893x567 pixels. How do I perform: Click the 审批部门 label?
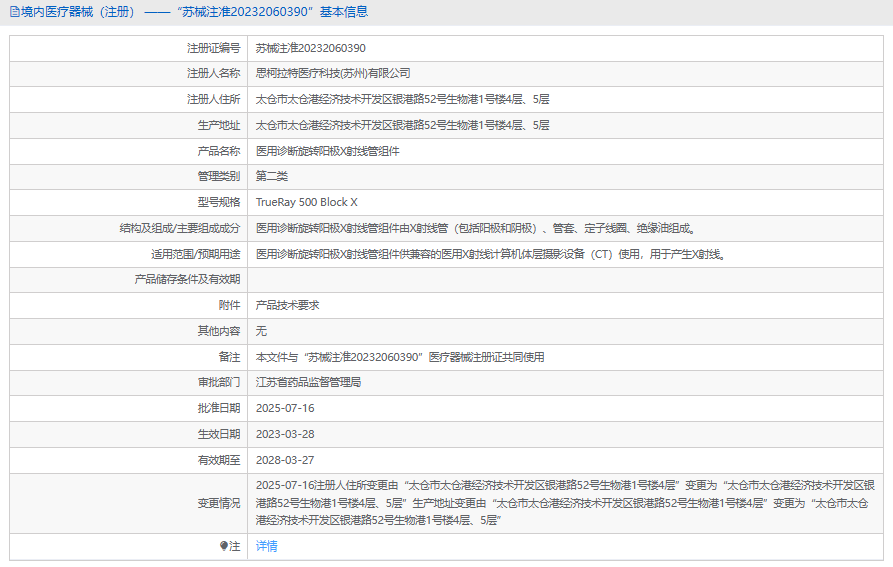point(219,383)
